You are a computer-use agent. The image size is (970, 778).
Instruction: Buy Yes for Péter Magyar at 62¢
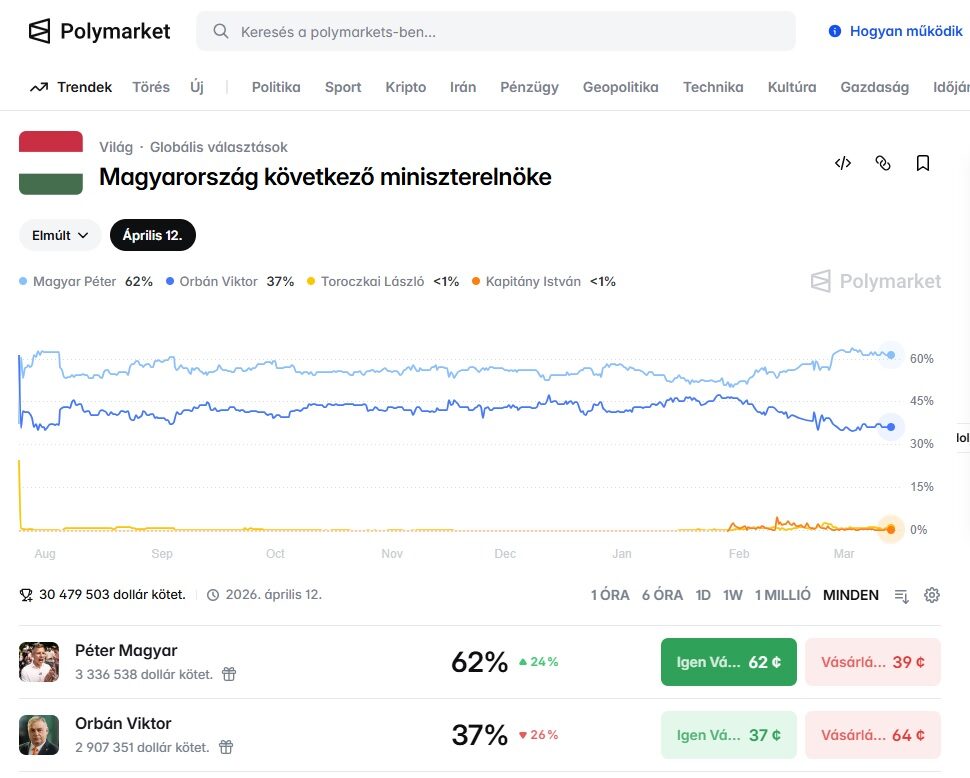(x=729, y=662)
